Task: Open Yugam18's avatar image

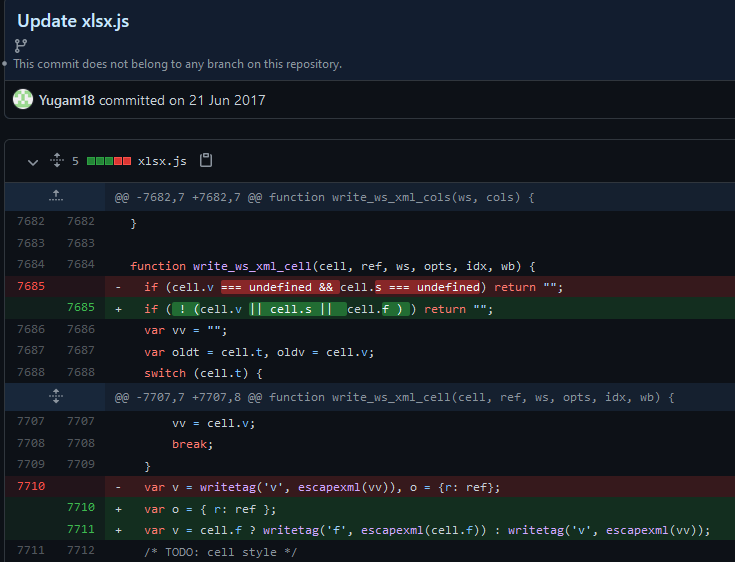Action: pyautogui.click(x=23, y=100)
